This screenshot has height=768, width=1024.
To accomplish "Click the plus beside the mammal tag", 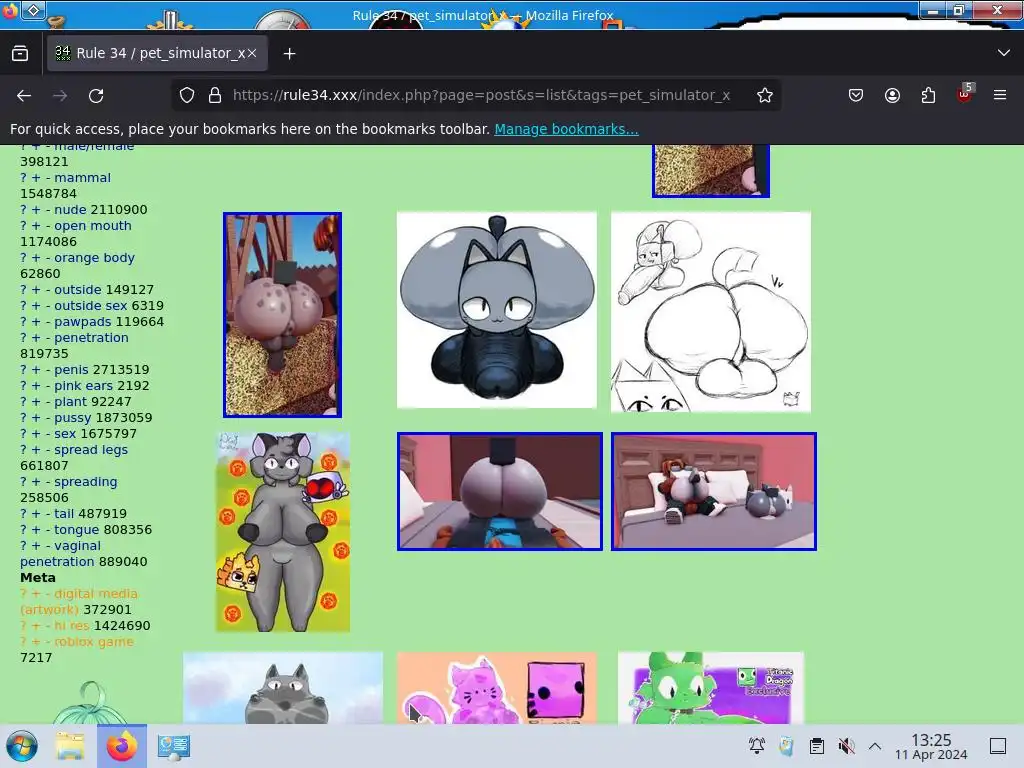I will coord(36,178).
